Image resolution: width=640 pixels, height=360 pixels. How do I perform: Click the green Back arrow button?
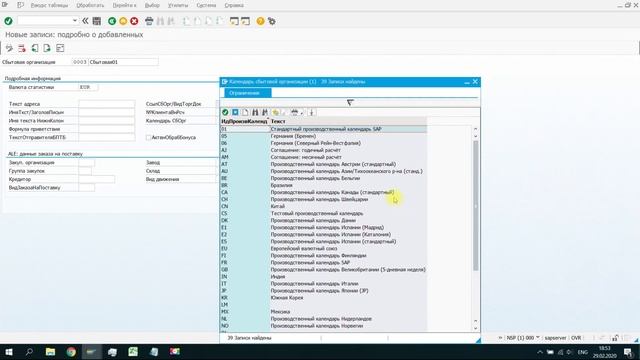pyautogui.click(x=112, y=21)
